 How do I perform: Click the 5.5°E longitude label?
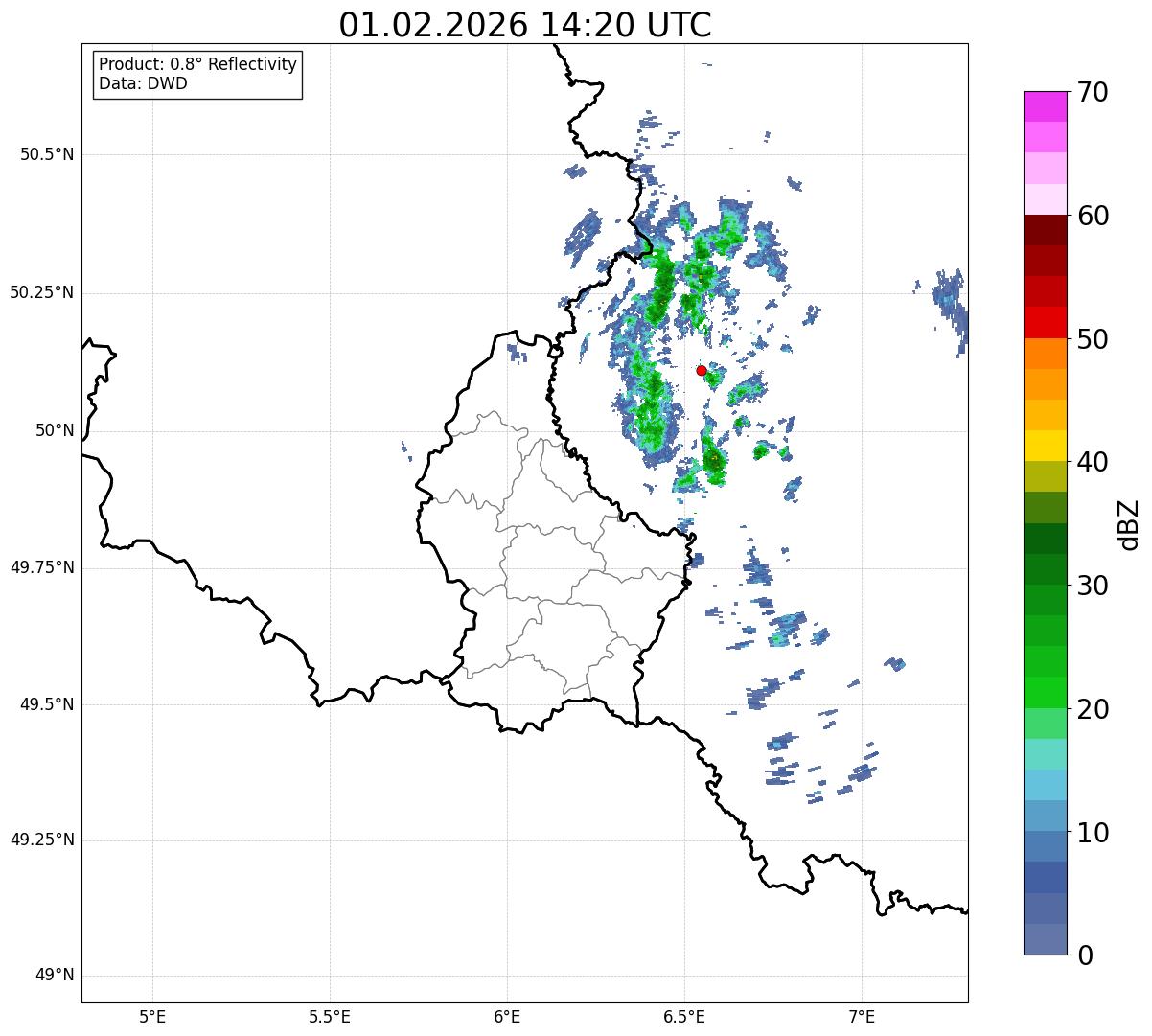(330, 1016)
